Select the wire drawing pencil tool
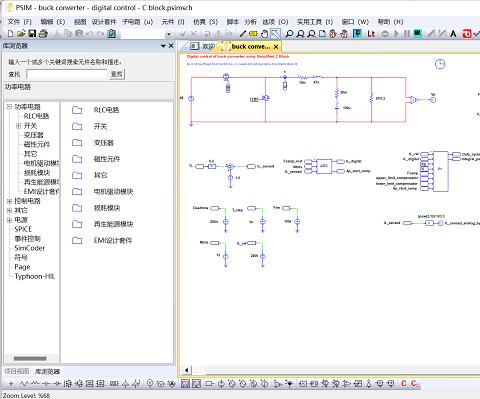 (x=243, y=34)
